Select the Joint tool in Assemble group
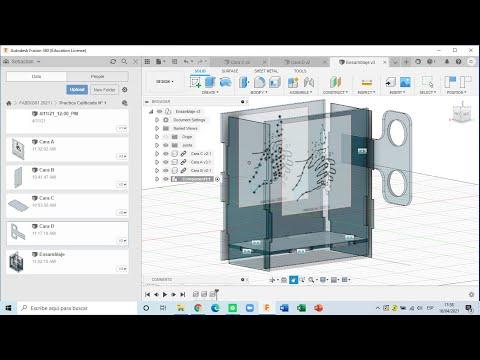This screenshot has width=480, height=360. tap(309, 82)
